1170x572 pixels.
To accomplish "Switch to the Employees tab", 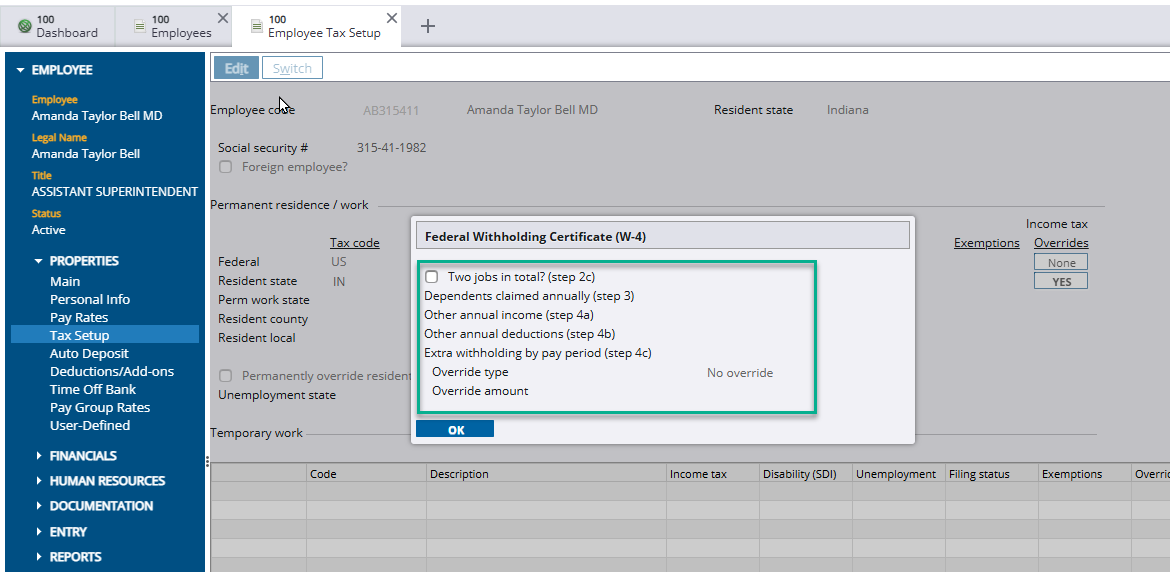I will point(174,26).
